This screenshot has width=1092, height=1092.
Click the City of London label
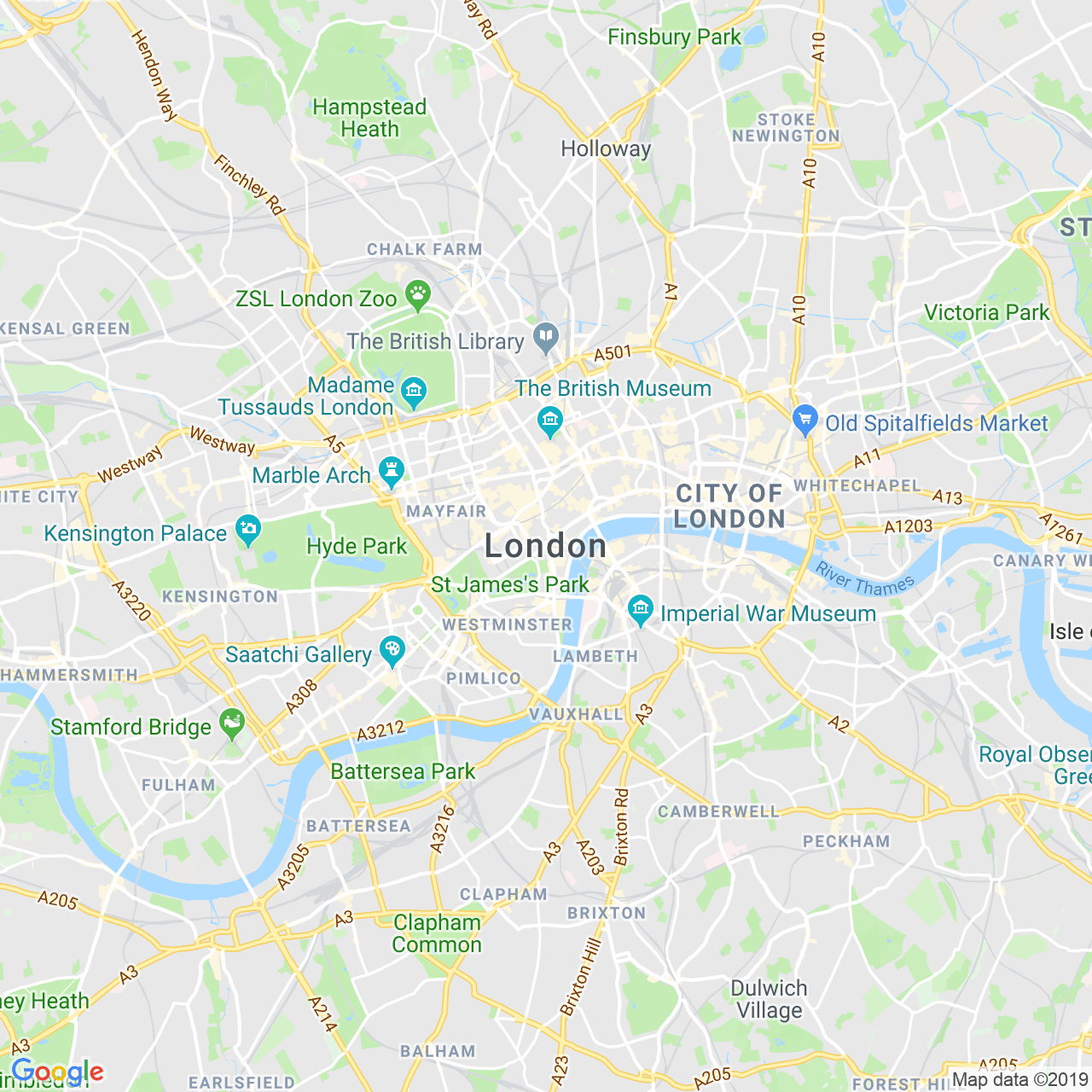point(729,506)
